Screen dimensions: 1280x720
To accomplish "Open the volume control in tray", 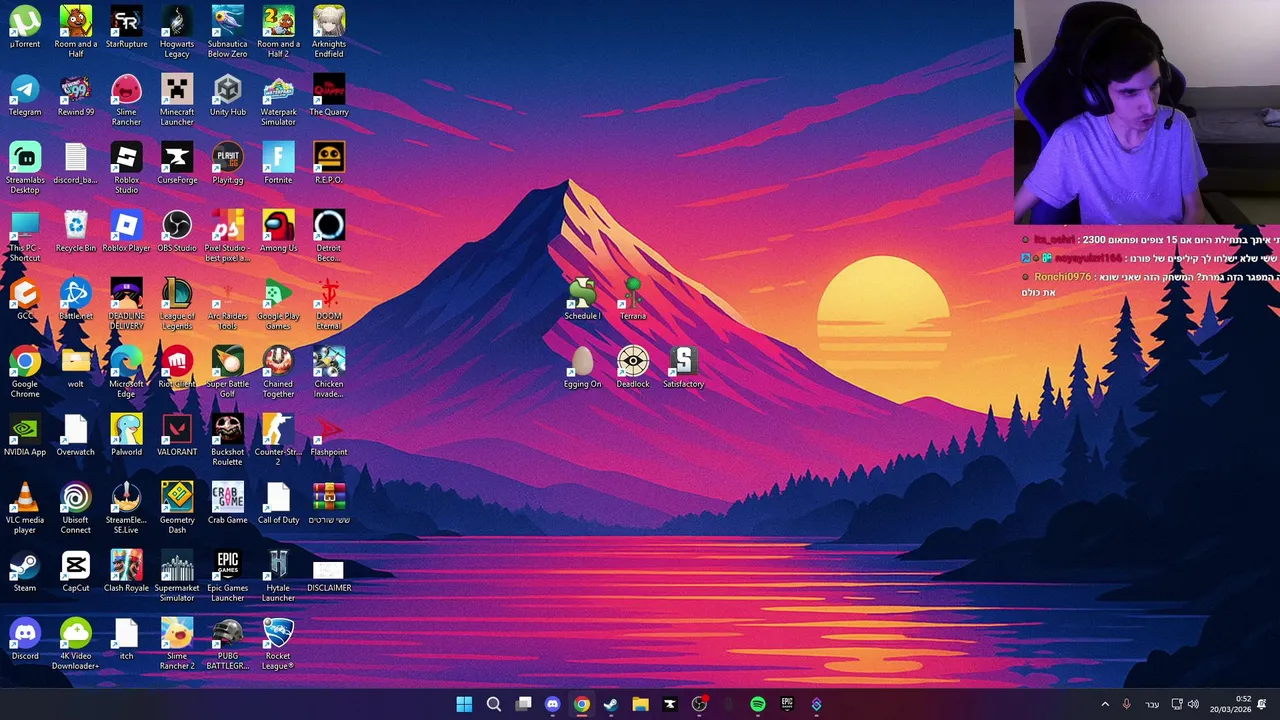I will pyautogui.click(x=1193, y=704).
